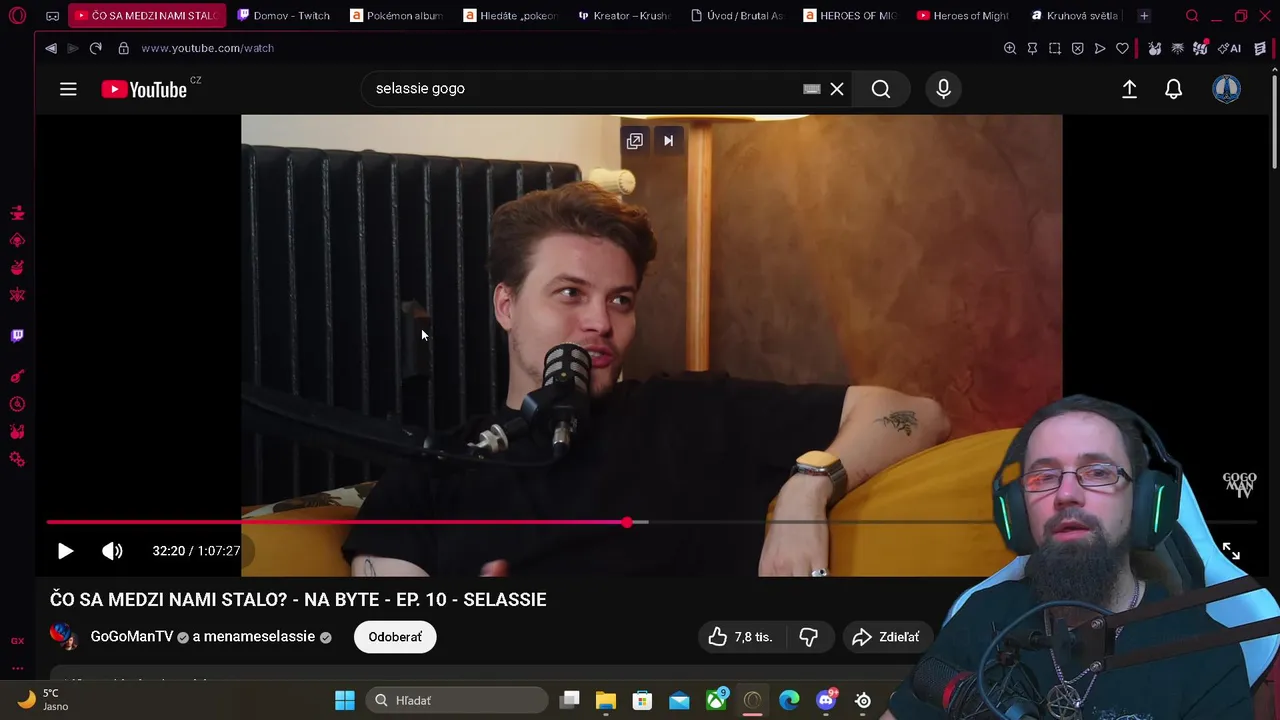Open the YouTube account avatar menu
The height and width of the screenshot is (720, 1280).
coord(1226,89)
